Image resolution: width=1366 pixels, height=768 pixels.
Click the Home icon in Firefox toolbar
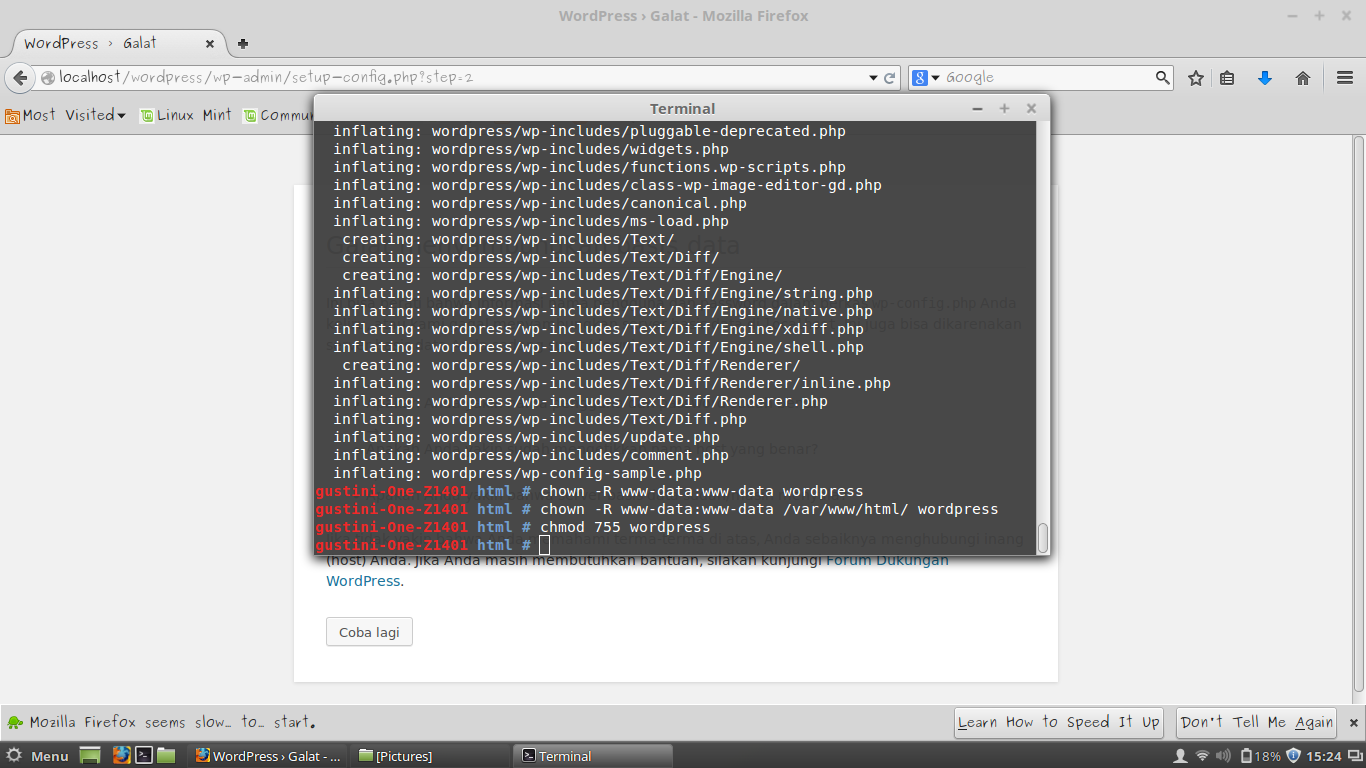point(1303,78)
